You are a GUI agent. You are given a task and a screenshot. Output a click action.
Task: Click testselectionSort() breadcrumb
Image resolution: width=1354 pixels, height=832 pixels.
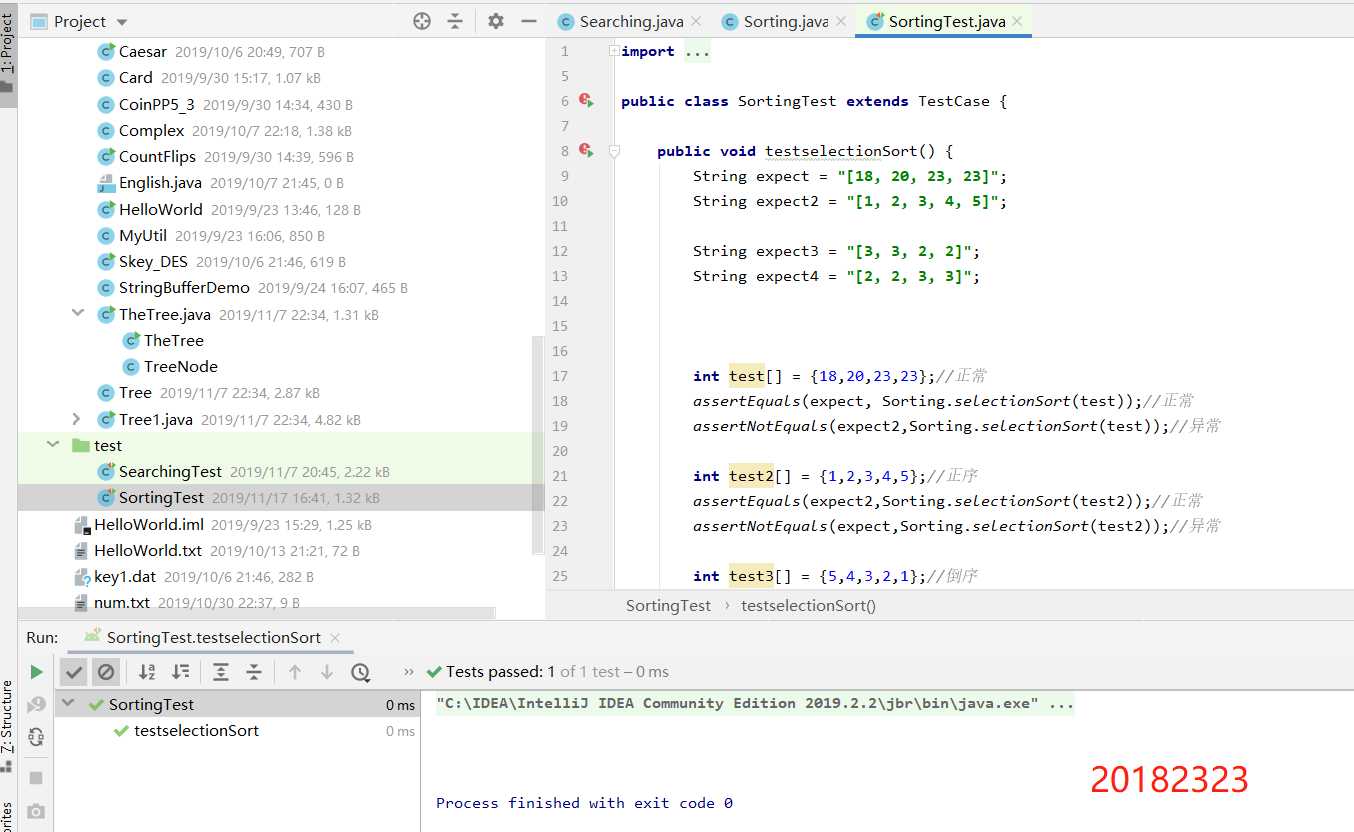pyautogui.click(x=808, y=605)
